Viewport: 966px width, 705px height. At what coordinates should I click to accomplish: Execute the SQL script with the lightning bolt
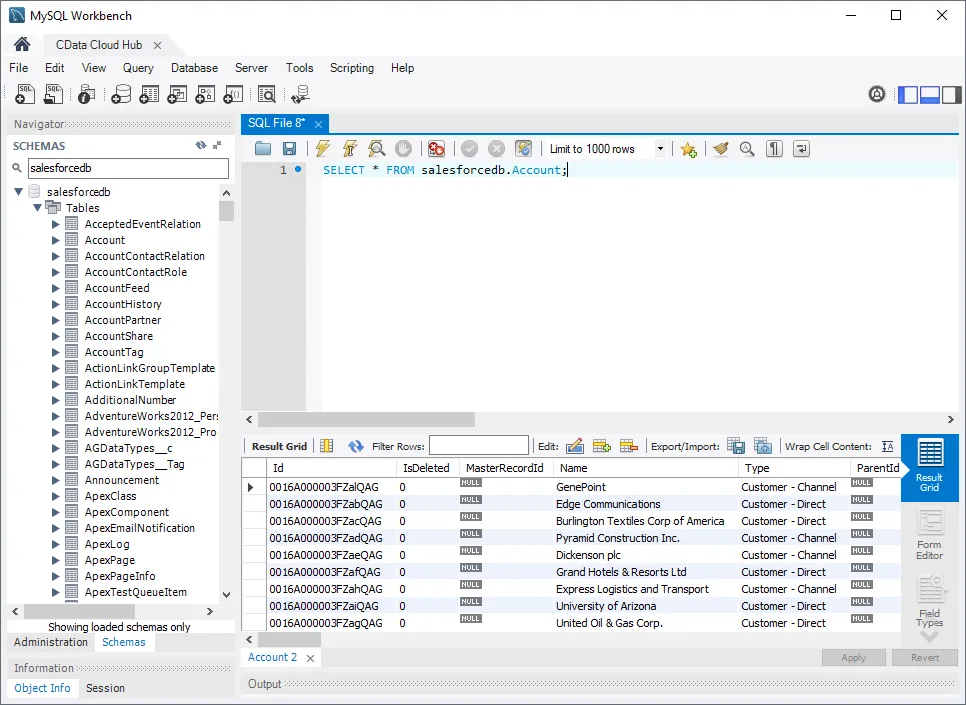click(x=322, y=148)
